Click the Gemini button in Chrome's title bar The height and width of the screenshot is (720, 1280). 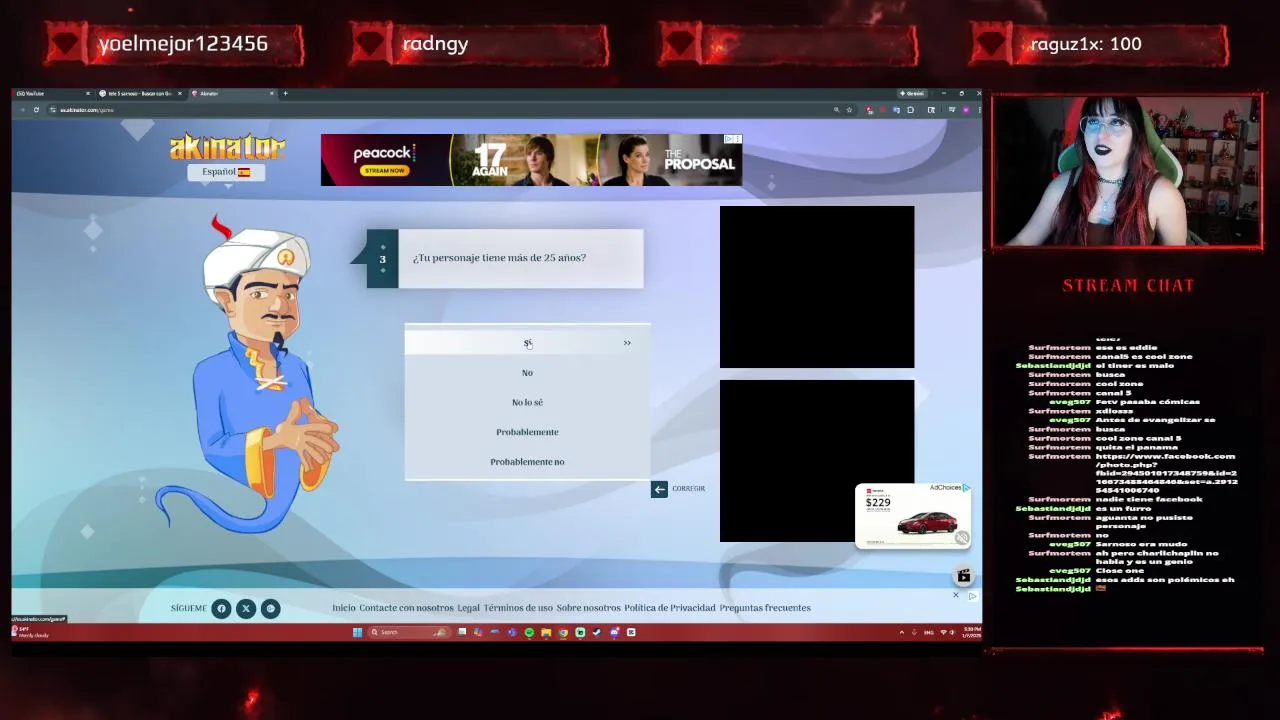point(913,94)
